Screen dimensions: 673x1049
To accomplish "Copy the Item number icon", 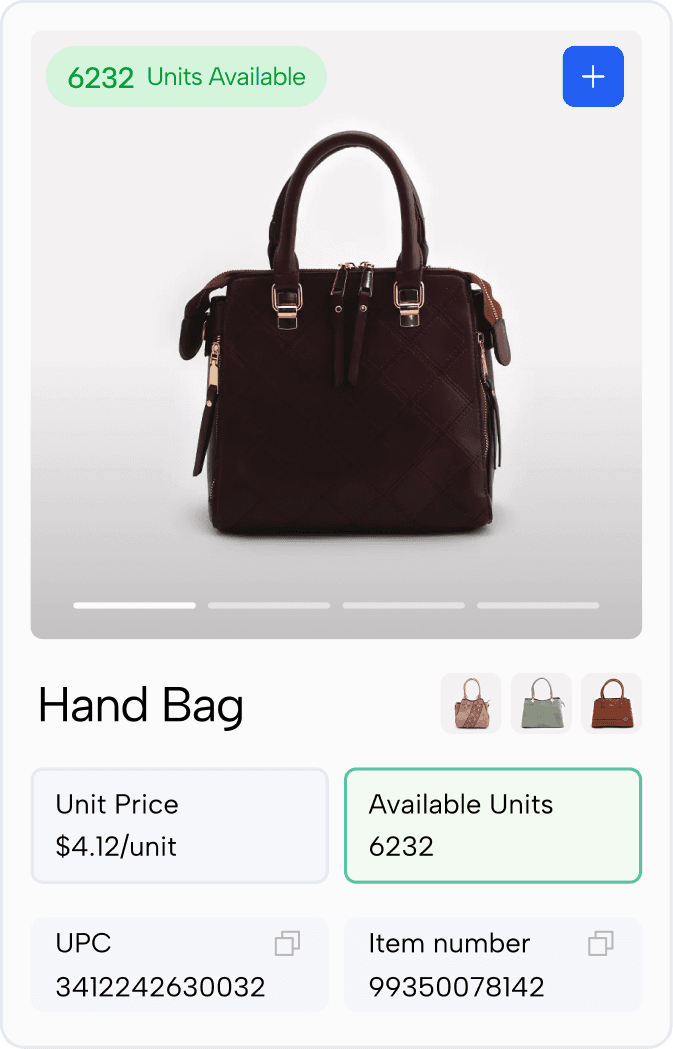I will point(601,943).
